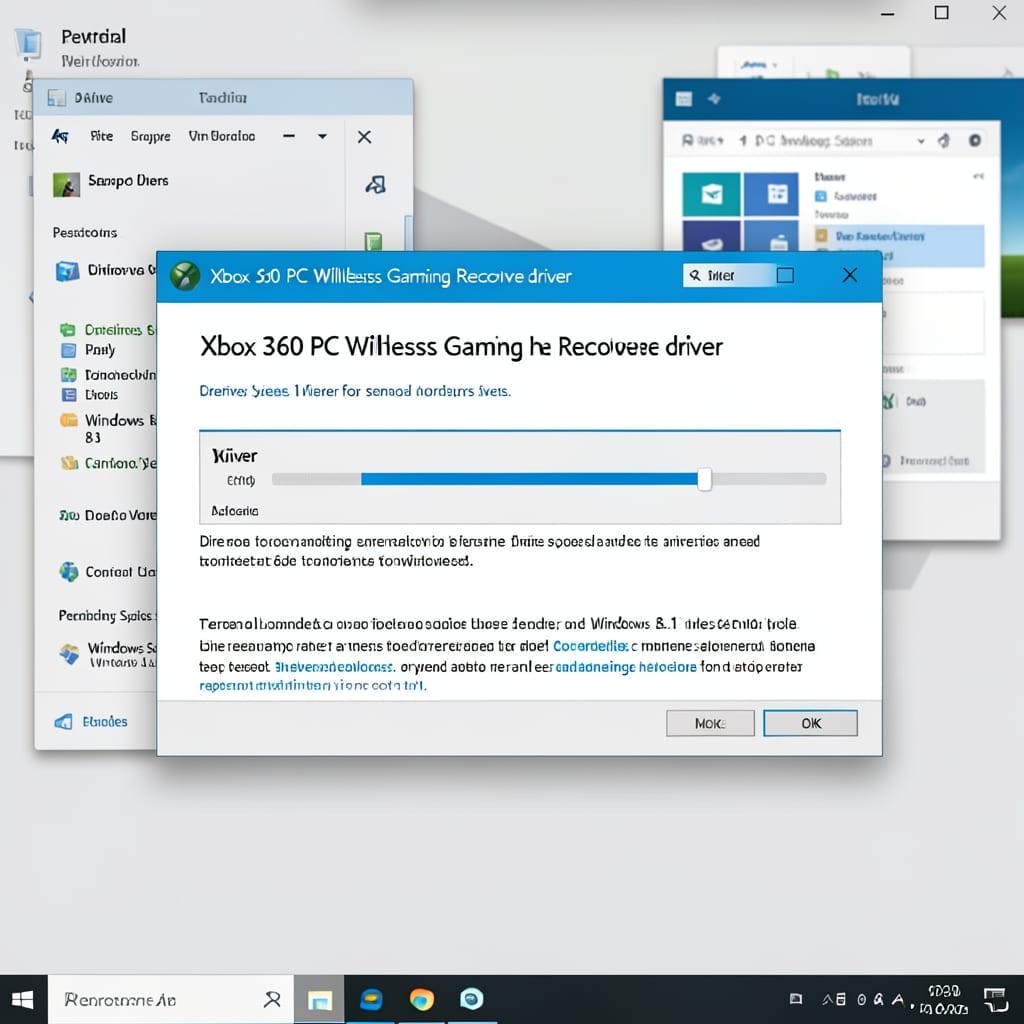Viewport: 1024px width, 1024px height.
Task: Click the system tray clock
Action: coord(943,1000)
